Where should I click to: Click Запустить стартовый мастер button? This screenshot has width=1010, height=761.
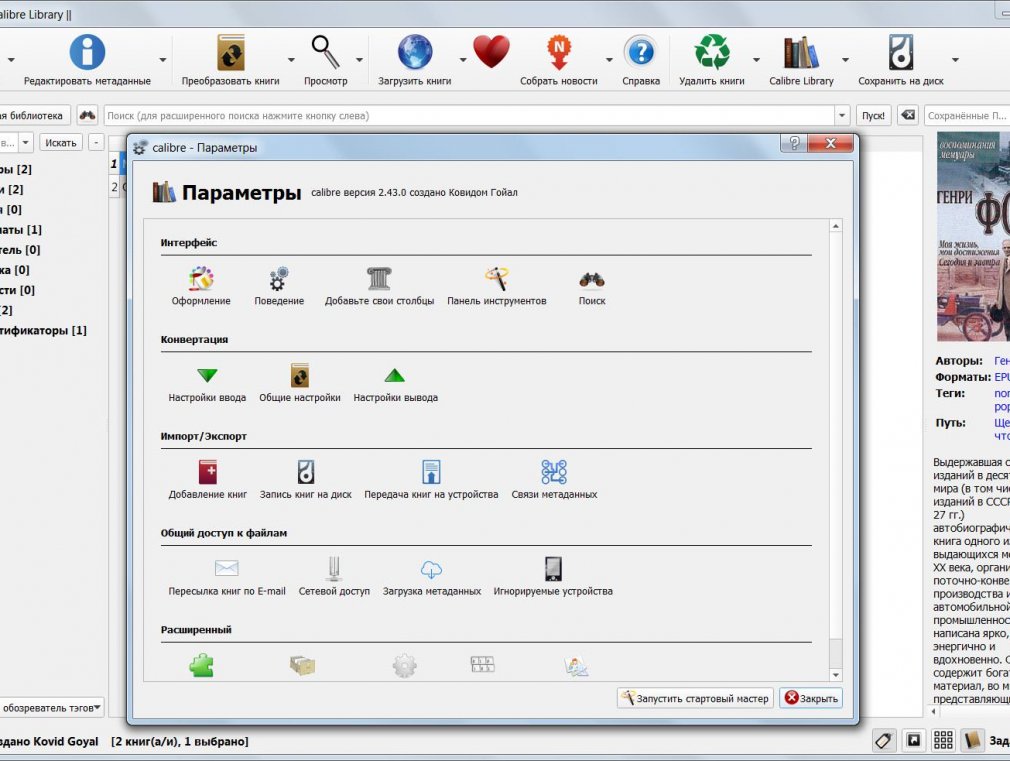coord(696,698)
